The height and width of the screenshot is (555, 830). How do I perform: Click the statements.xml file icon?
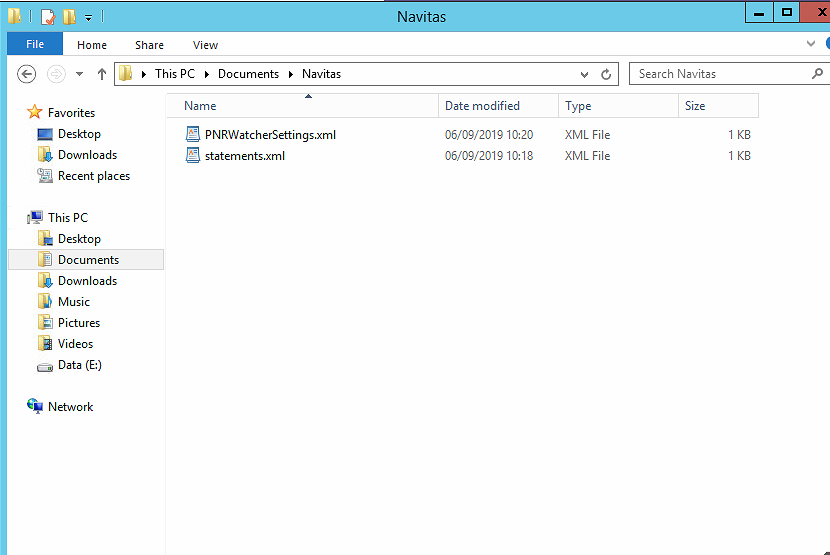pyautogui.click(x=193, y=155)
